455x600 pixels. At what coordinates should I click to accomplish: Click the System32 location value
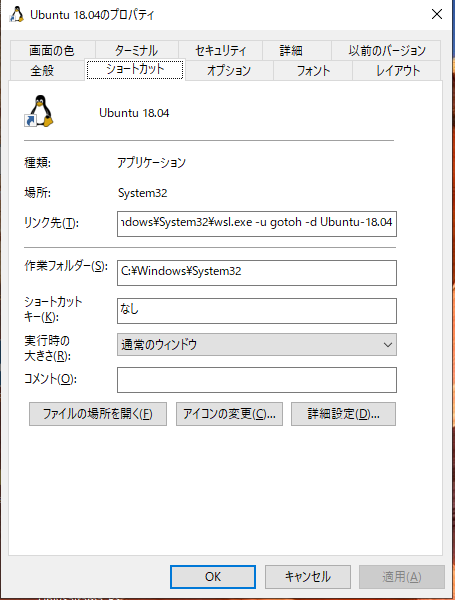point(142,193)
